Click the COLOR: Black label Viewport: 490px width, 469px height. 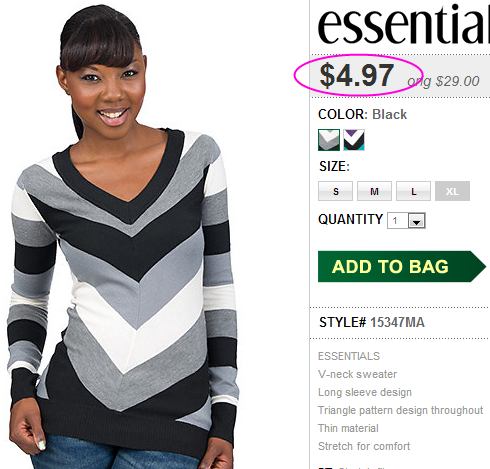point(362,114)
